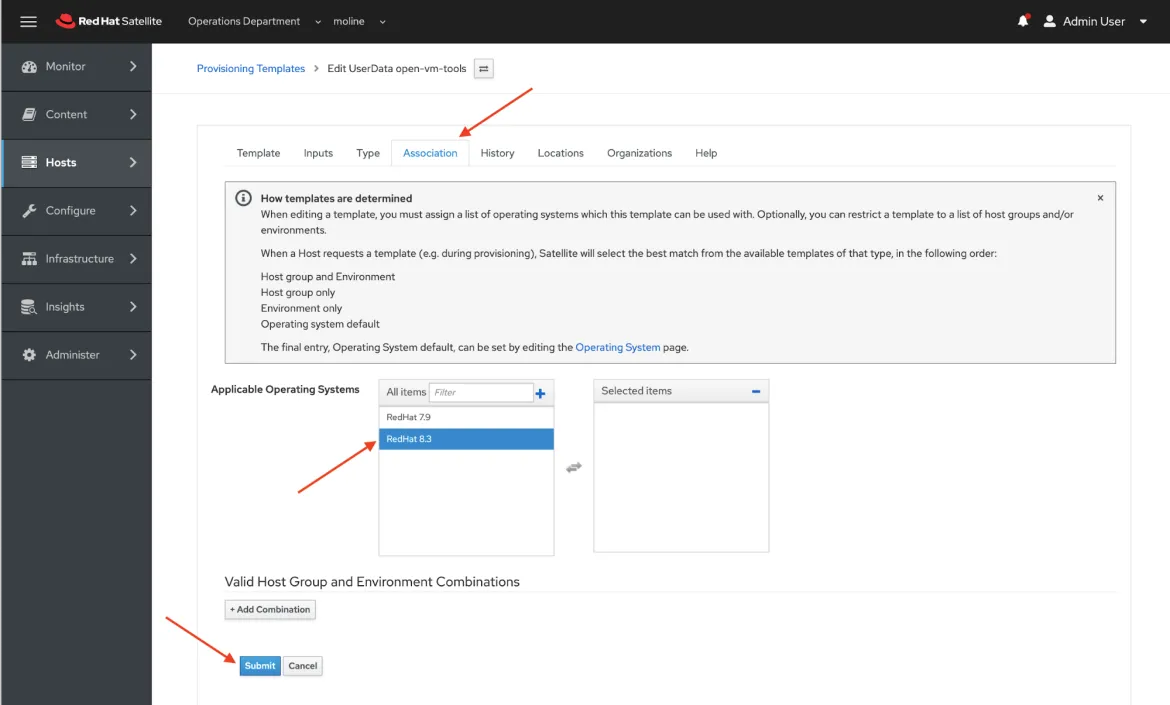Expand the Configure sidebar menu
This screenshot has width=1170, height=705.
[x=76, y=211]
